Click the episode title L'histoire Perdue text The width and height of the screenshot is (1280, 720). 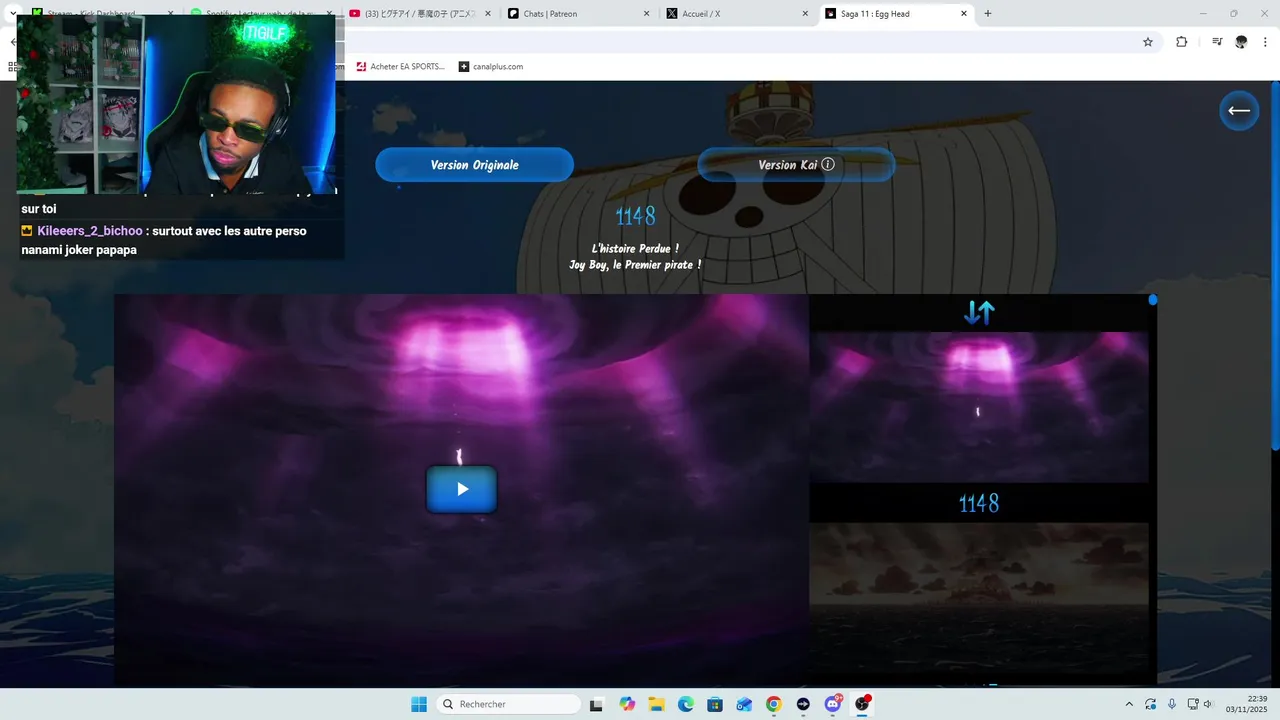point(635,248)
